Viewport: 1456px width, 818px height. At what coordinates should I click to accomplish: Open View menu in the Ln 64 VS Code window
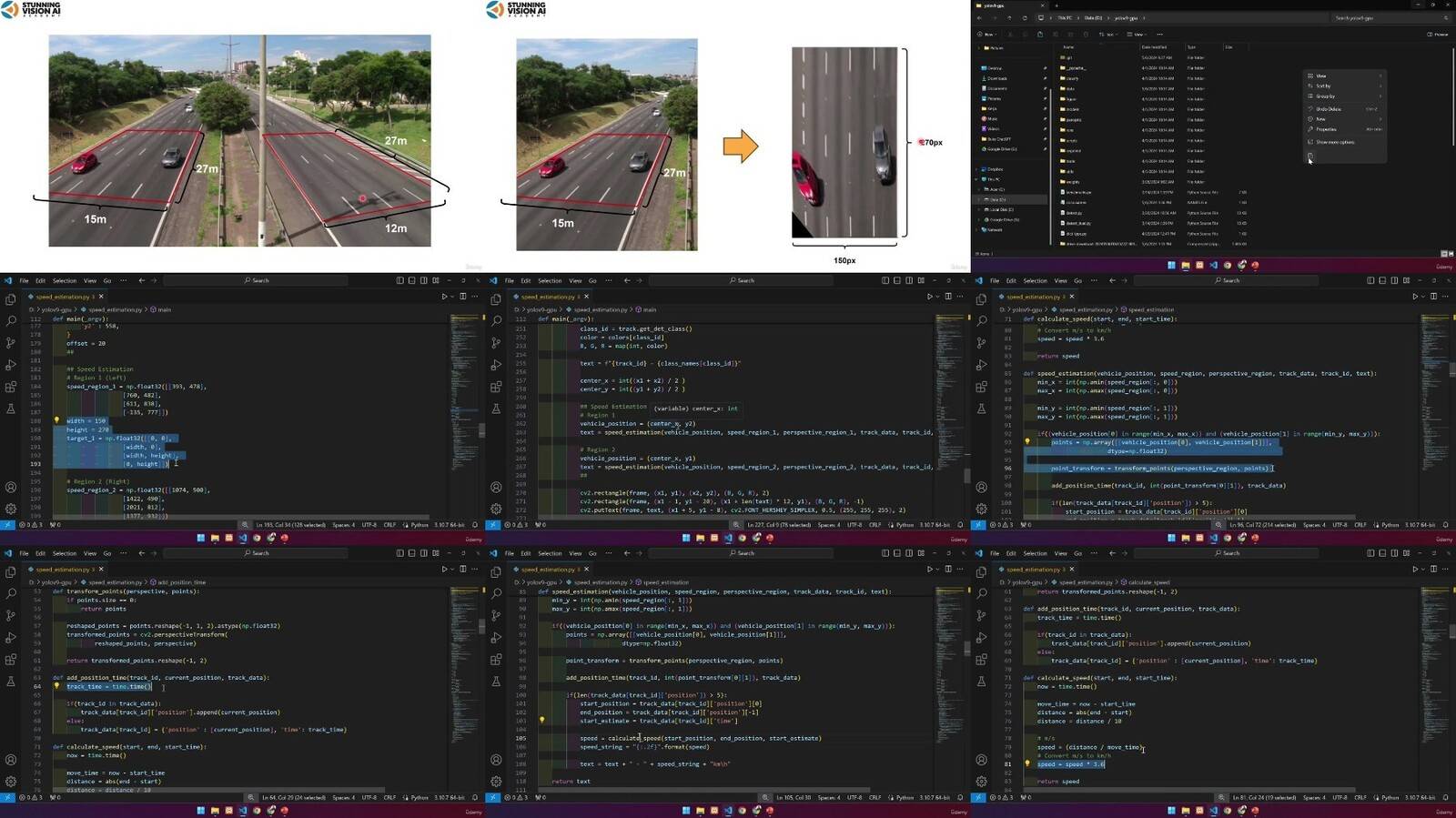tap(90, 553)
